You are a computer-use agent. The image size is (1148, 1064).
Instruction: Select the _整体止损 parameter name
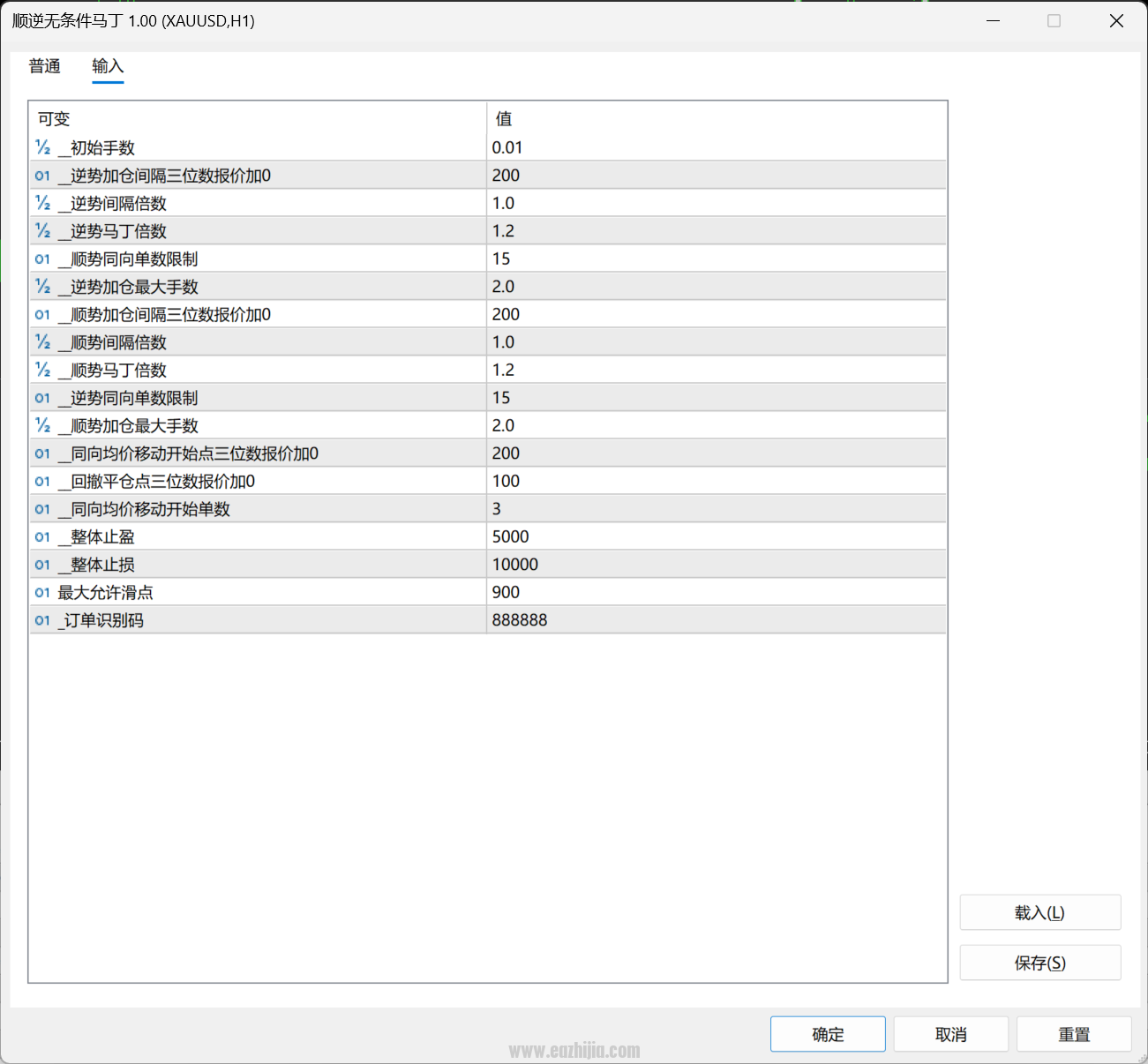coord(96,565)
